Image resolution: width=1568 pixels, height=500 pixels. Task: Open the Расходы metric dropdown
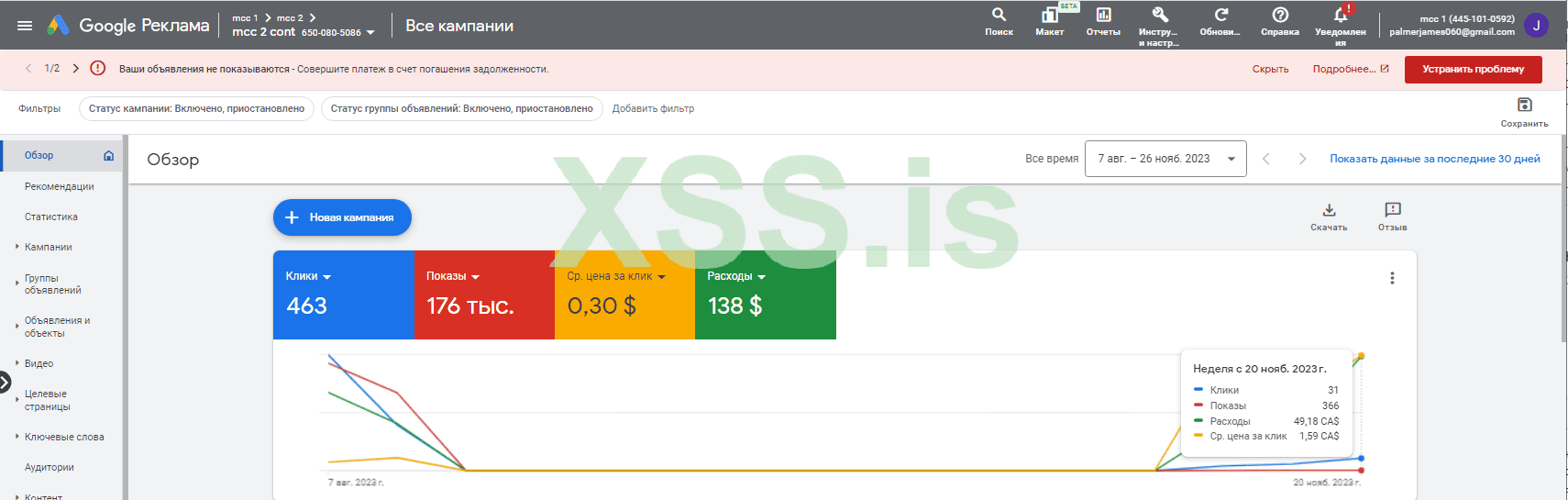pyautogui.click(x=761, y=277)
